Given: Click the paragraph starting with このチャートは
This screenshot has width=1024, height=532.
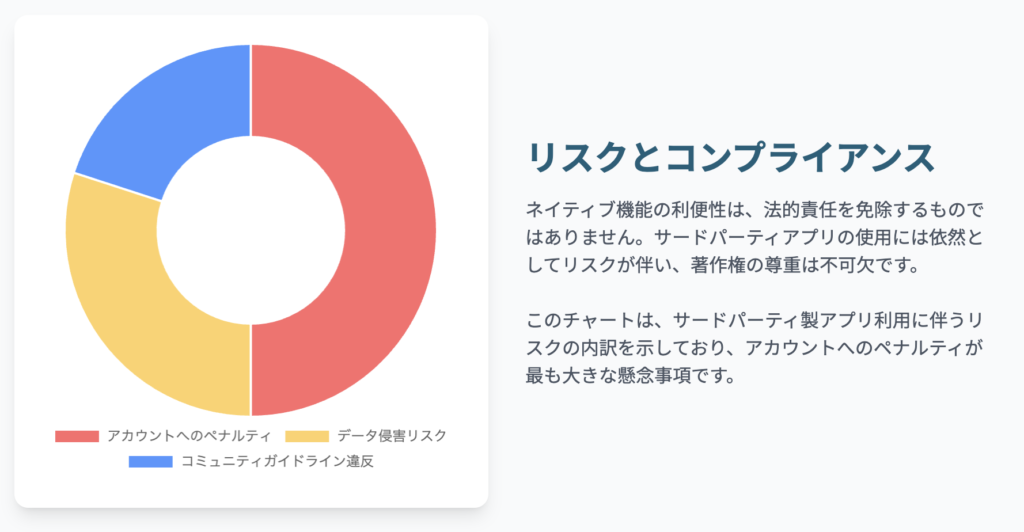Looking at the screenshot, I should click(754, 348).
